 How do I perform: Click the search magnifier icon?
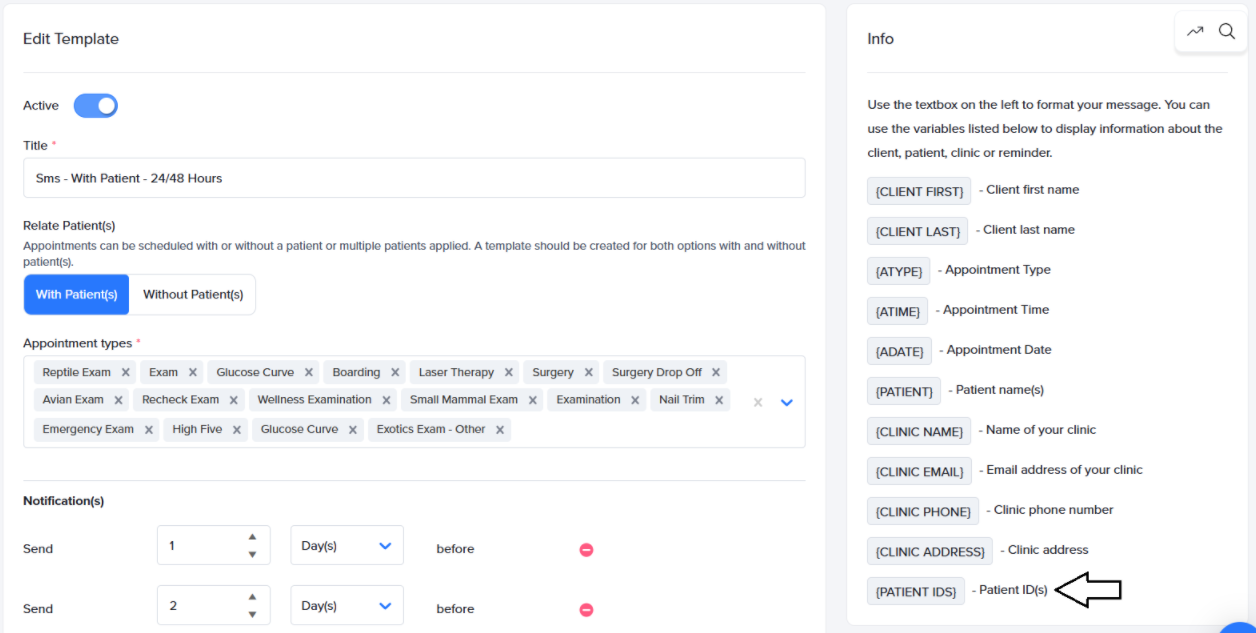[x=1227, y=31]
